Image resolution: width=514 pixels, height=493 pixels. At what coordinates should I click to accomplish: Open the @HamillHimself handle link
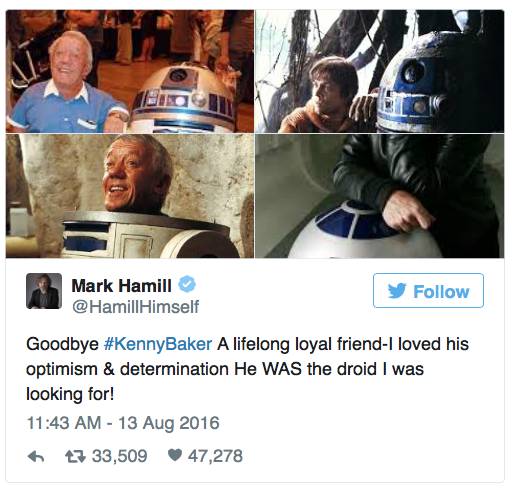[136, 307]
